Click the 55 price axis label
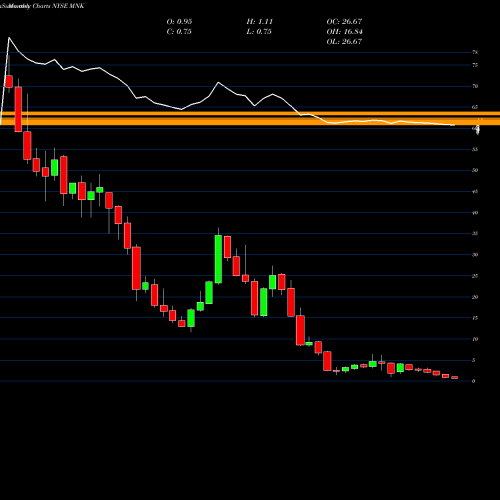The width and height of the screenshot is (500, 500). 475,149
